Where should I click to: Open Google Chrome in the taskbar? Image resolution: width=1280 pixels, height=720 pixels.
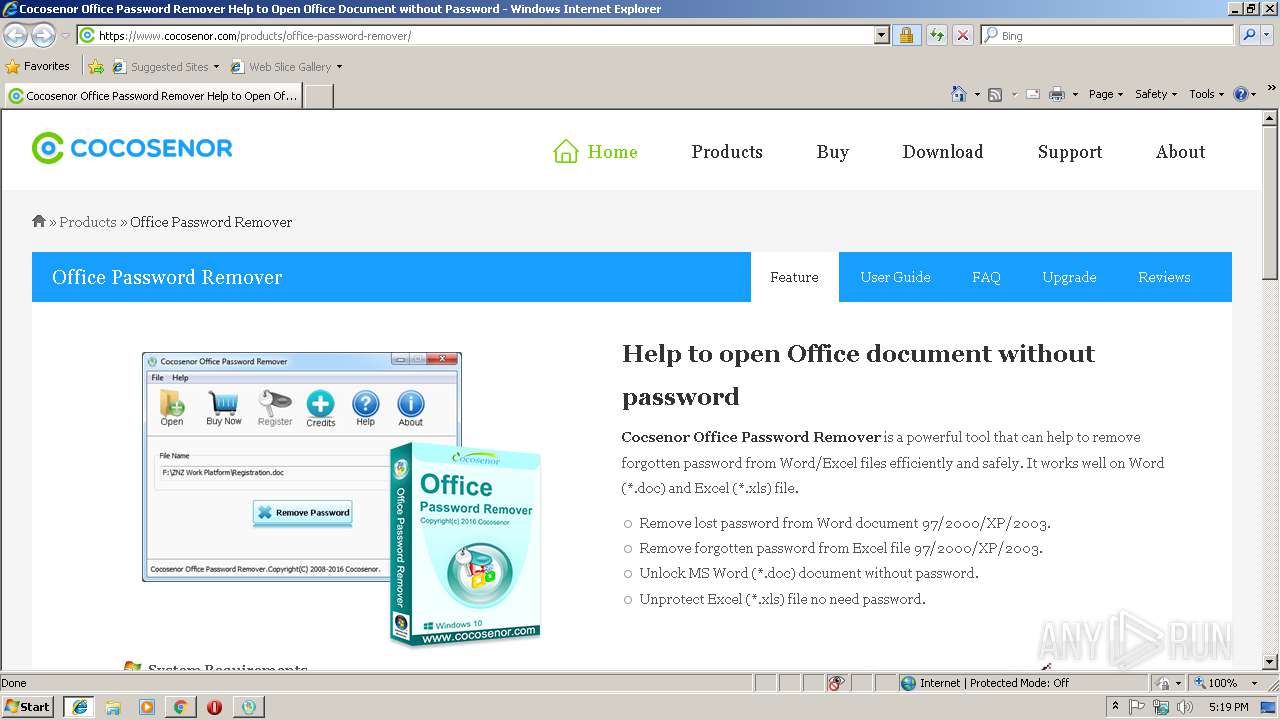pyautogui.click(x=180, y=707)
